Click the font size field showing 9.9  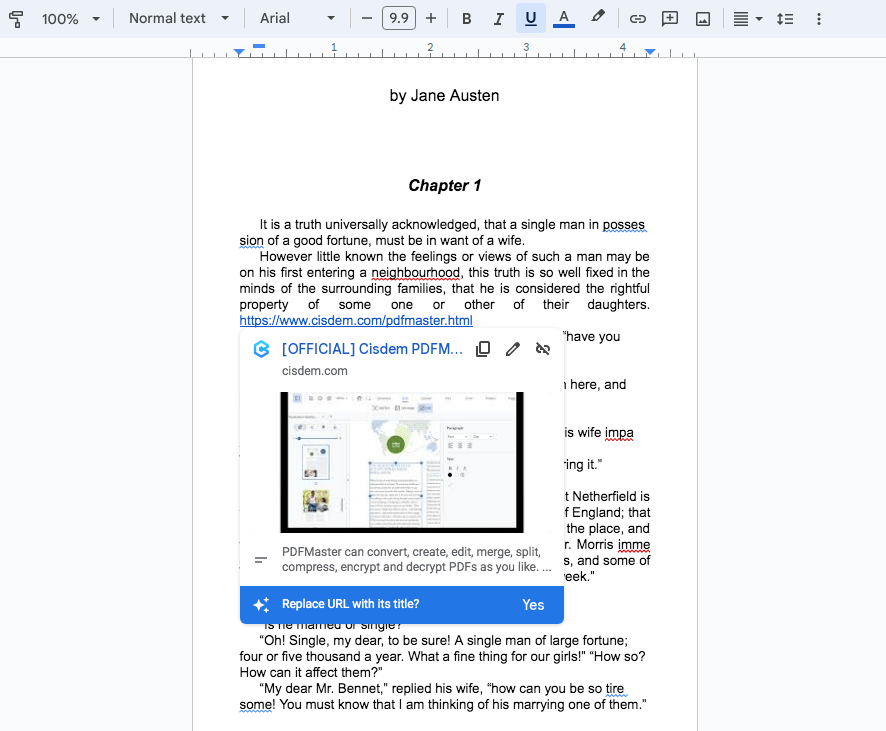(x=399, y=18)
